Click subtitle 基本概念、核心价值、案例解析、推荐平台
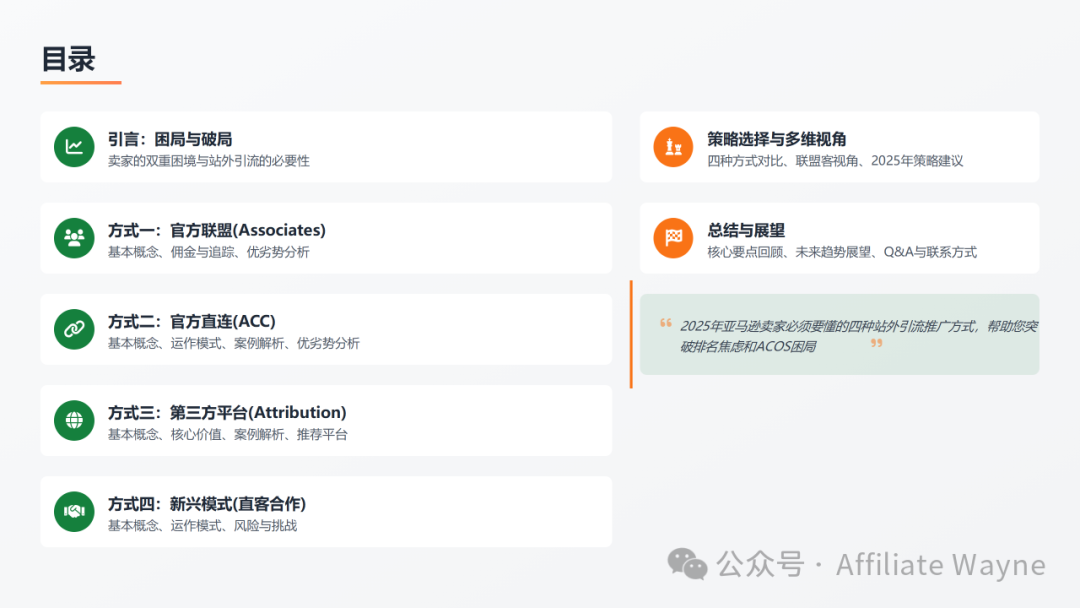 (227, 434)
